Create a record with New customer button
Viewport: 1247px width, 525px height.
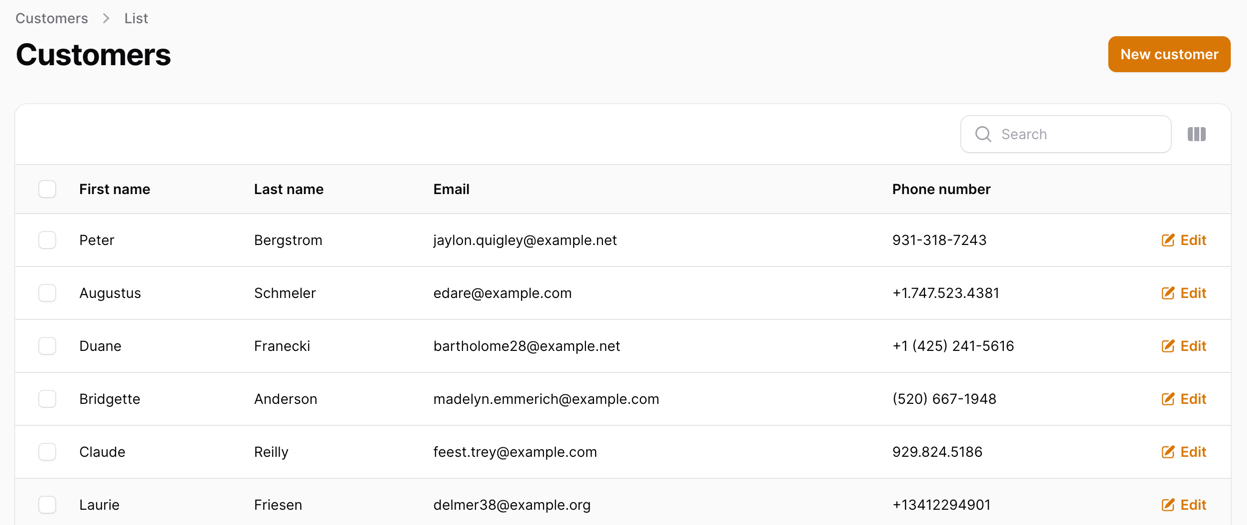pos(1169,54)
